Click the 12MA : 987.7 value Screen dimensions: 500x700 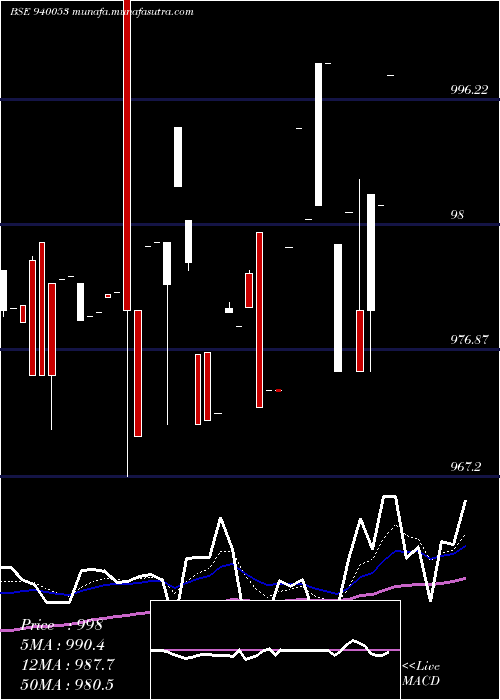tap(68, 665)
